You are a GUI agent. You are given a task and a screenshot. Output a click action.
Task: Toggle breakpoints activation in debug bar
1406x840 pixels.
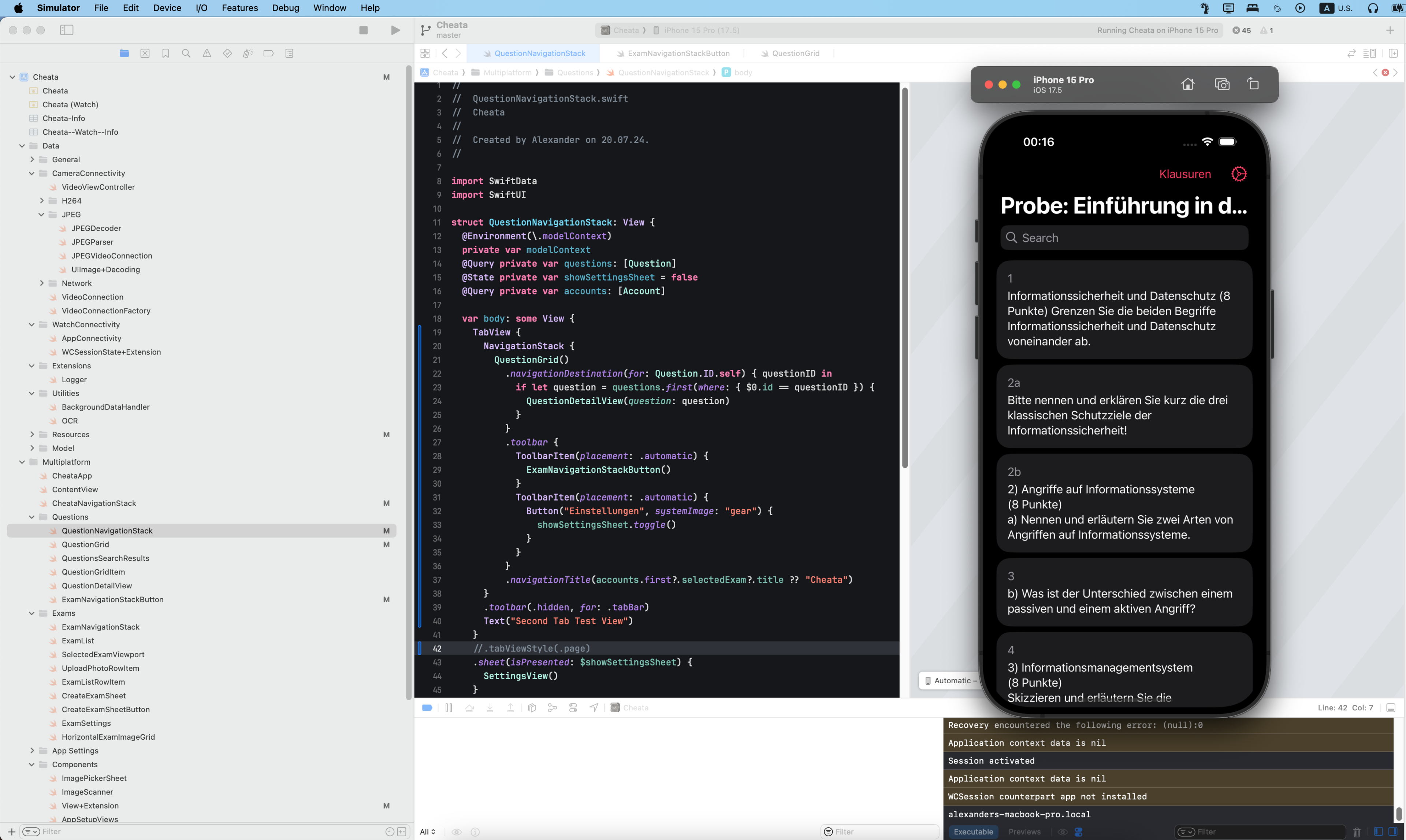point(427,707)
